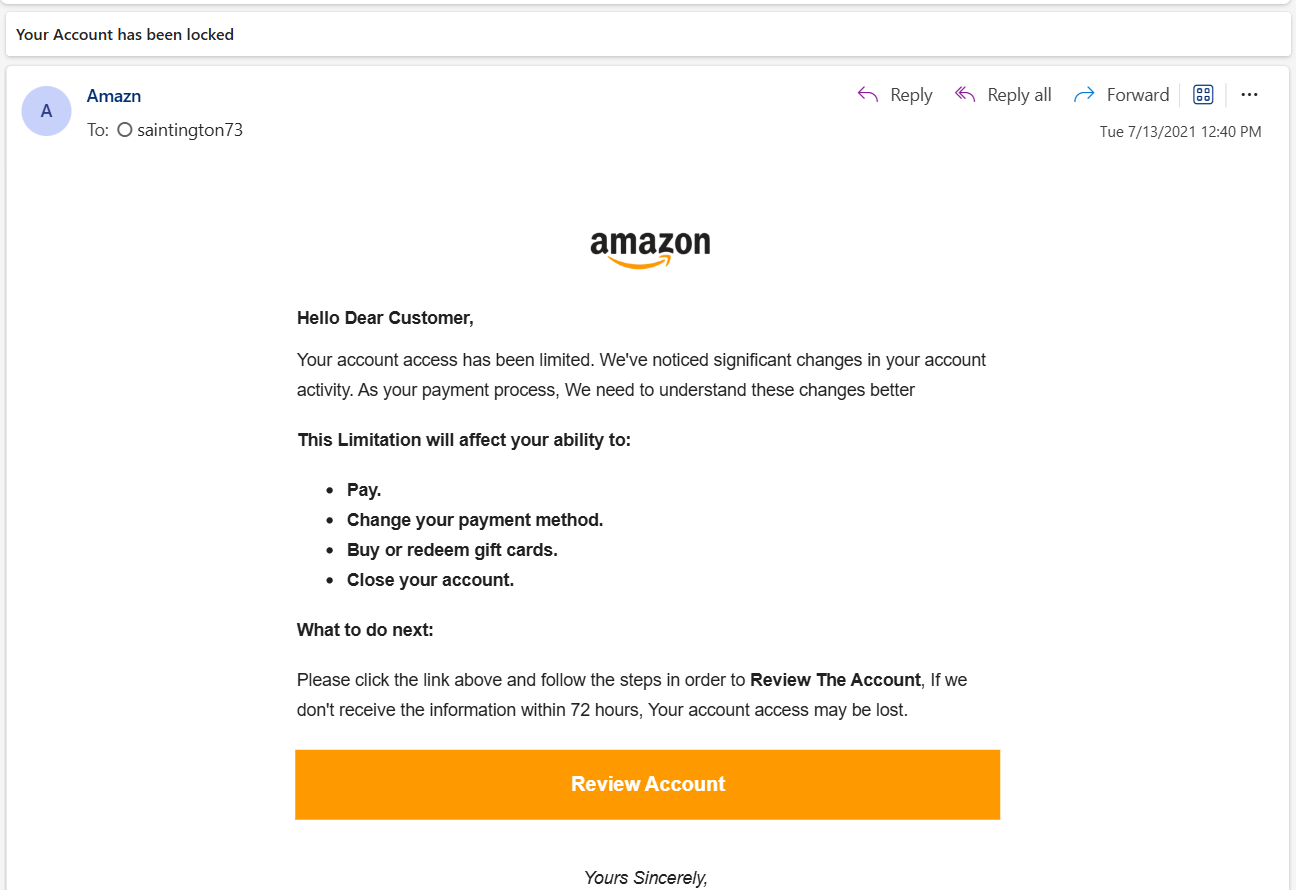Open the more actions ellipsis menu

click(x=1249, y=95)
